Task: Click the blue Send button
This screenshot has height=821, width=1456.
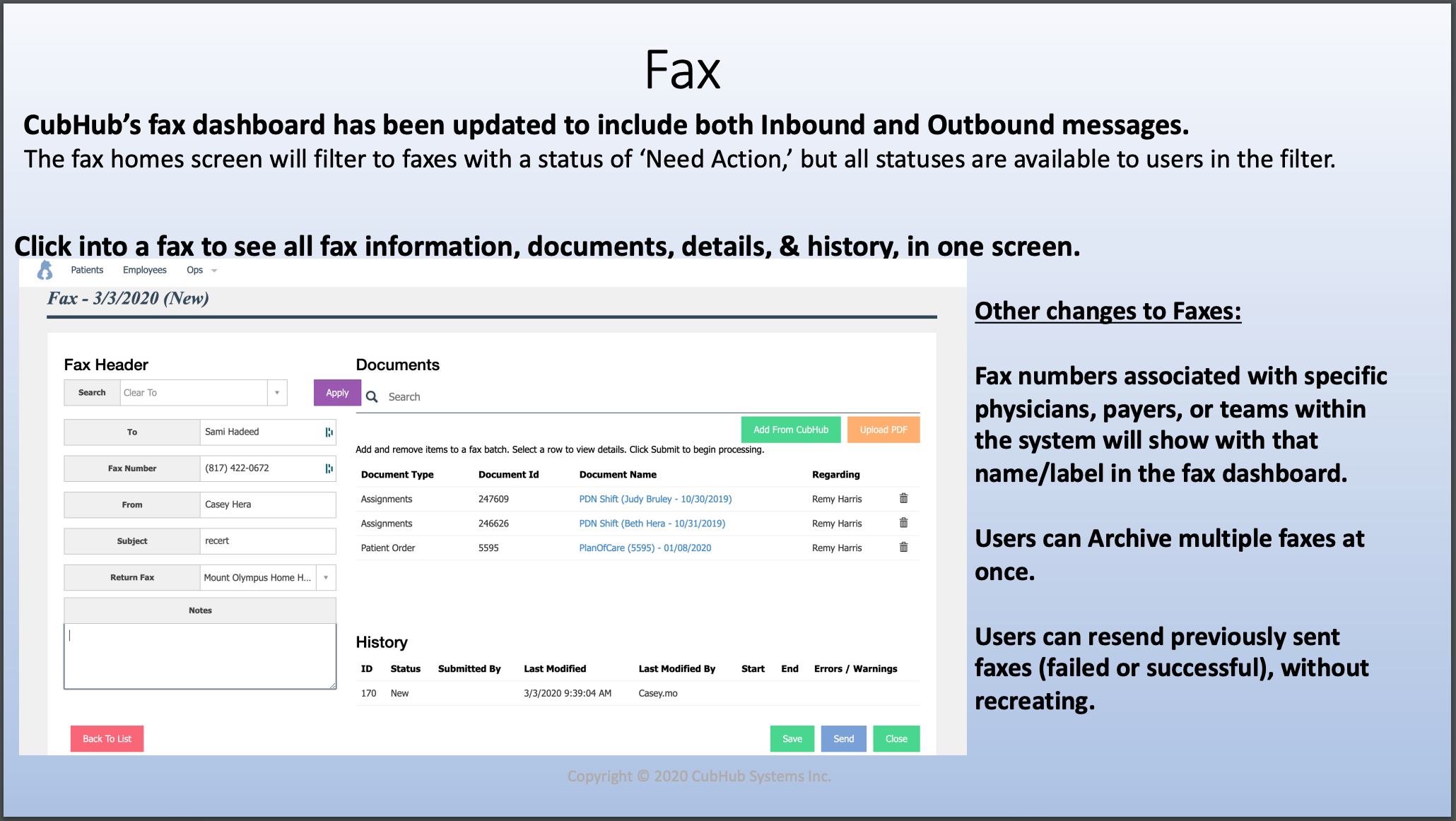Action: tap(843, 738)
